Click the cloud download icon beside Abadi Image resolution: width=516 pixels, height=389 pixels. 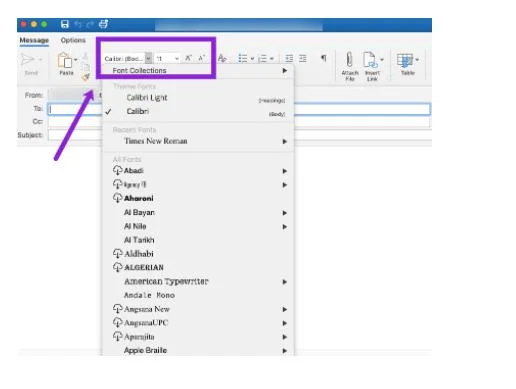tap(117, 170)
